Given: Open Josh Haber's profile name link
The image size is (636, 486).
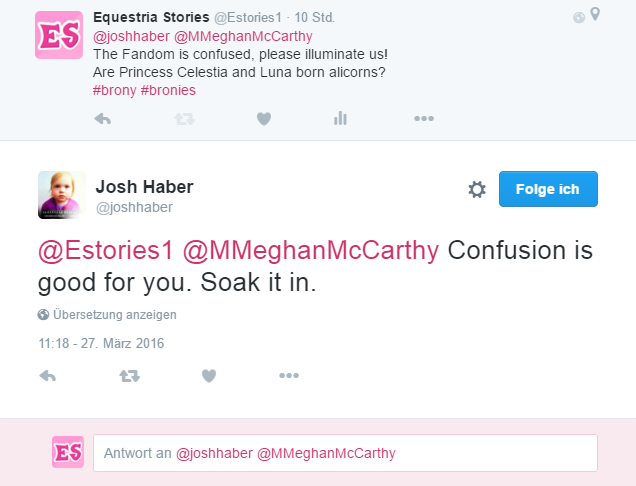Looking at the screenshot, I should 144,187.
